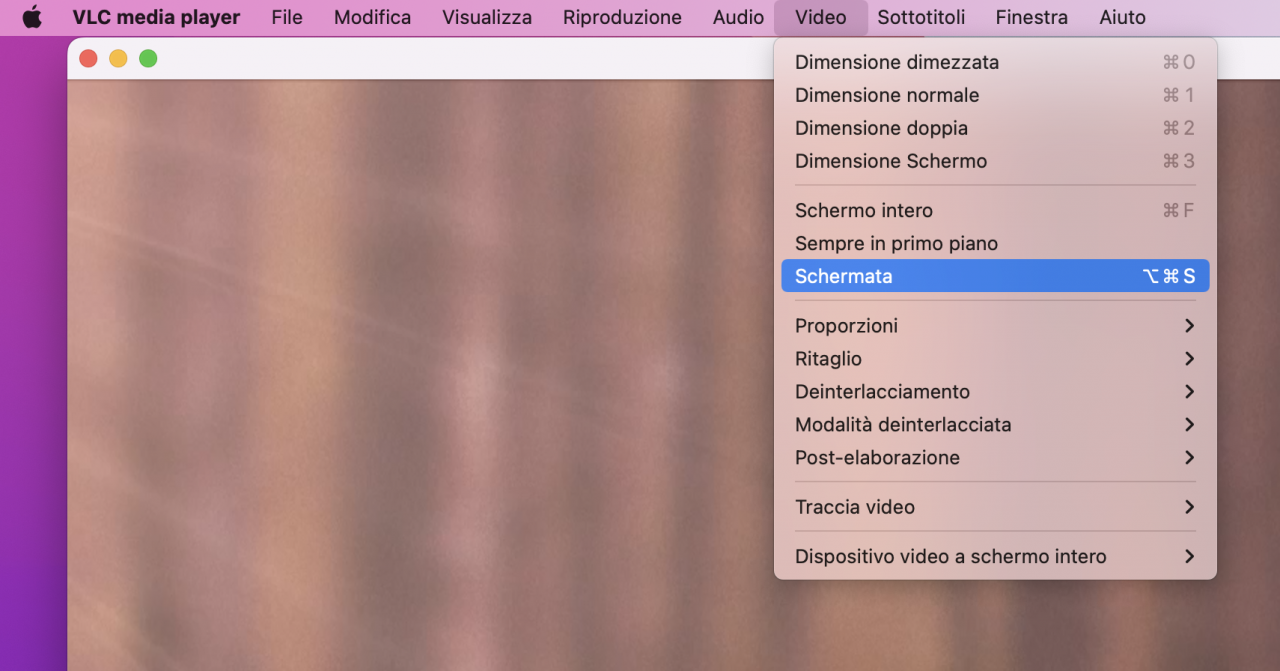Close the VLC window with red button
The width and height of the screenshot is (1280, 671).
click(x=88, y=58)
